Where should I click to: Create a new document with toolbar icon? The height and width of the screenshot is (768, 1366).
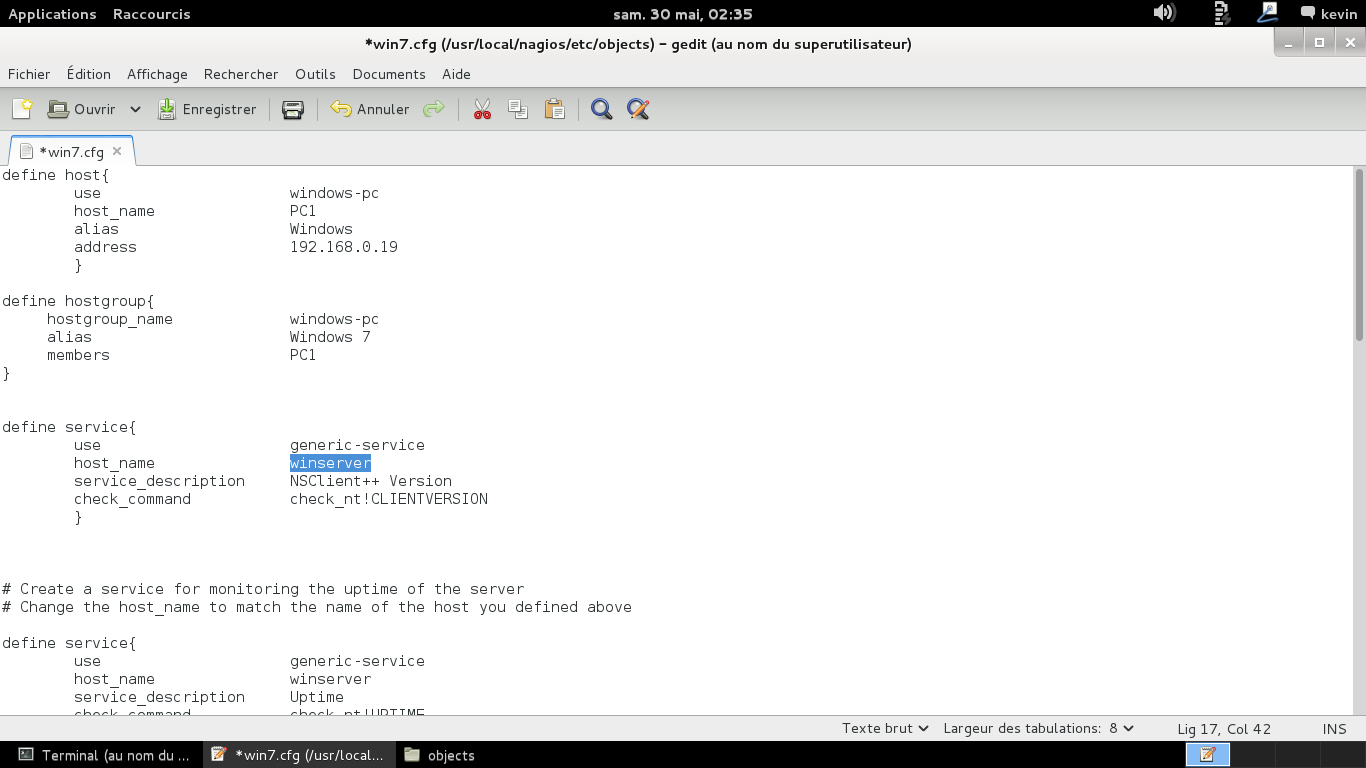pos(22,109)
